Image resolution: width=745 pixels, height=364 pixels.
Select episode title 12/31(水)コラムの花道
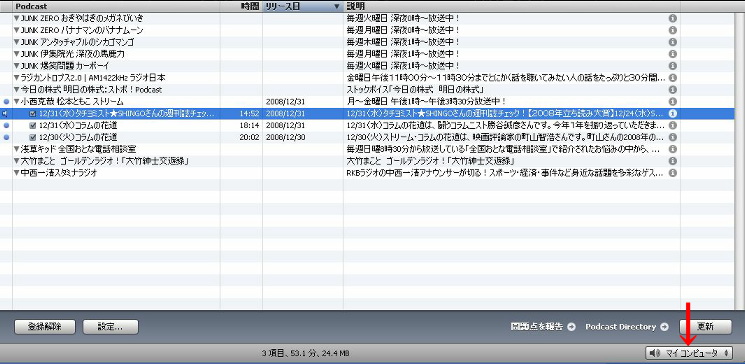(78, 126)
